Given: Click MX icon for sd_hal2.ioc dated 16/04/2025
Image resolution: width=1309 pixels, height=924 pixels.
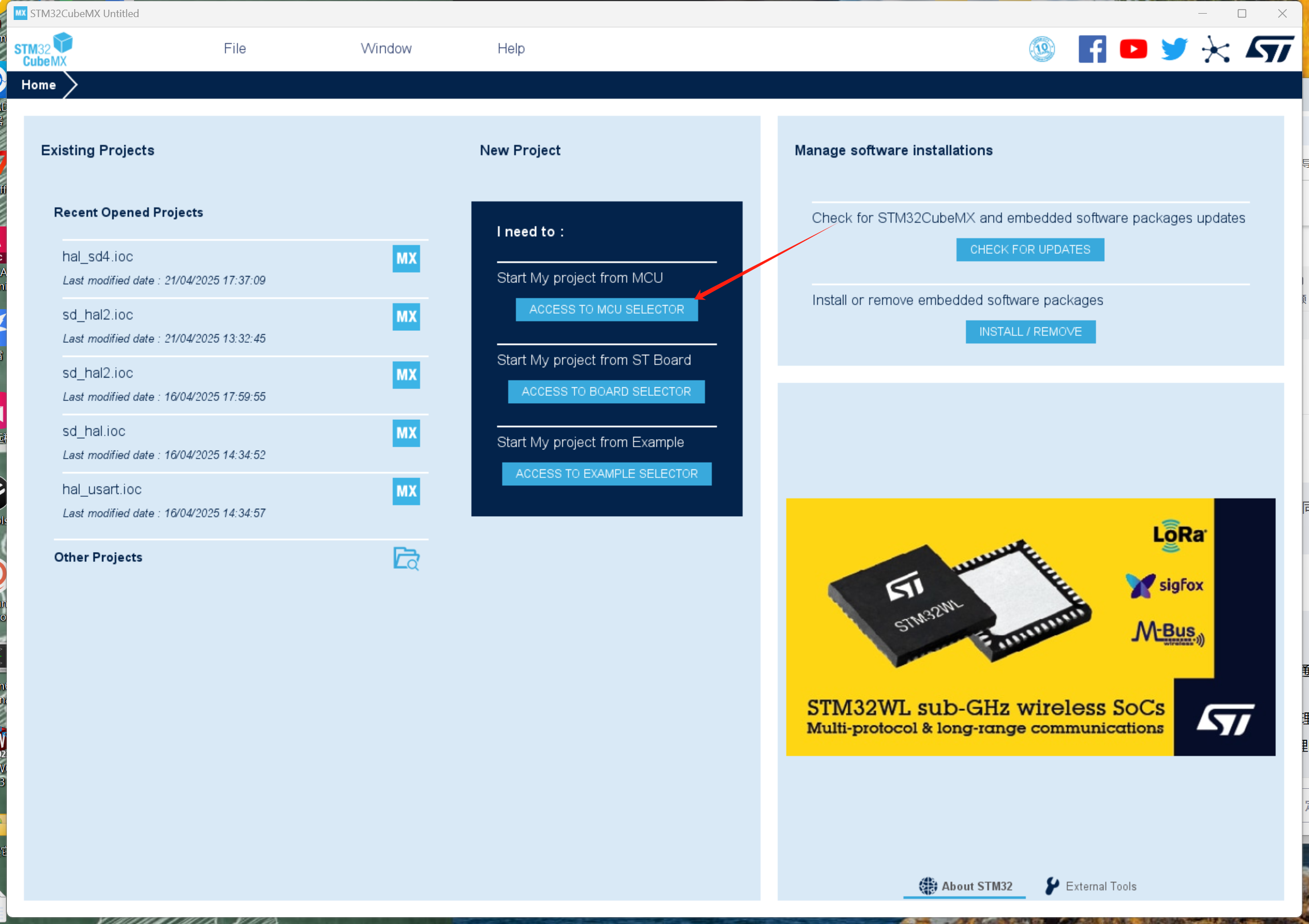Looking at the screenshot, I should click(x=406, y=375).
